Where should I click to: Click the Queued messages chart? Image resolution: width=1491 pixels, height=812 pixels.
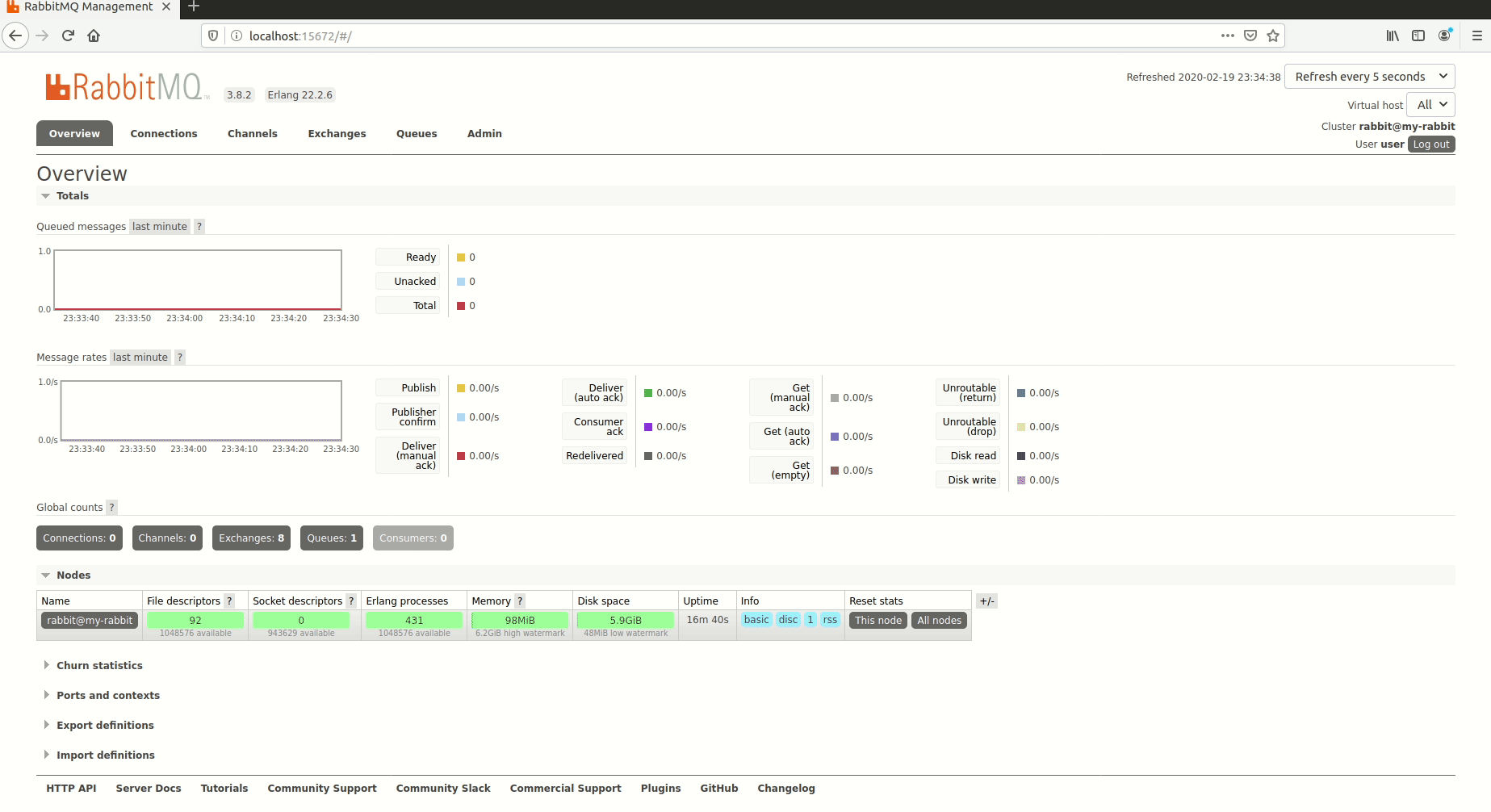tap(198, 280)
